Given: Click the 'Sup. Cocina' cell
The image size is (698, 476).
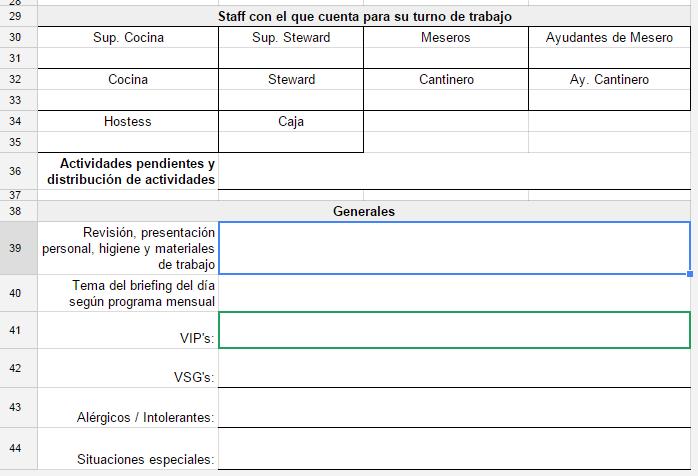Looking at the screenshot, I should [x=128, y=38].
